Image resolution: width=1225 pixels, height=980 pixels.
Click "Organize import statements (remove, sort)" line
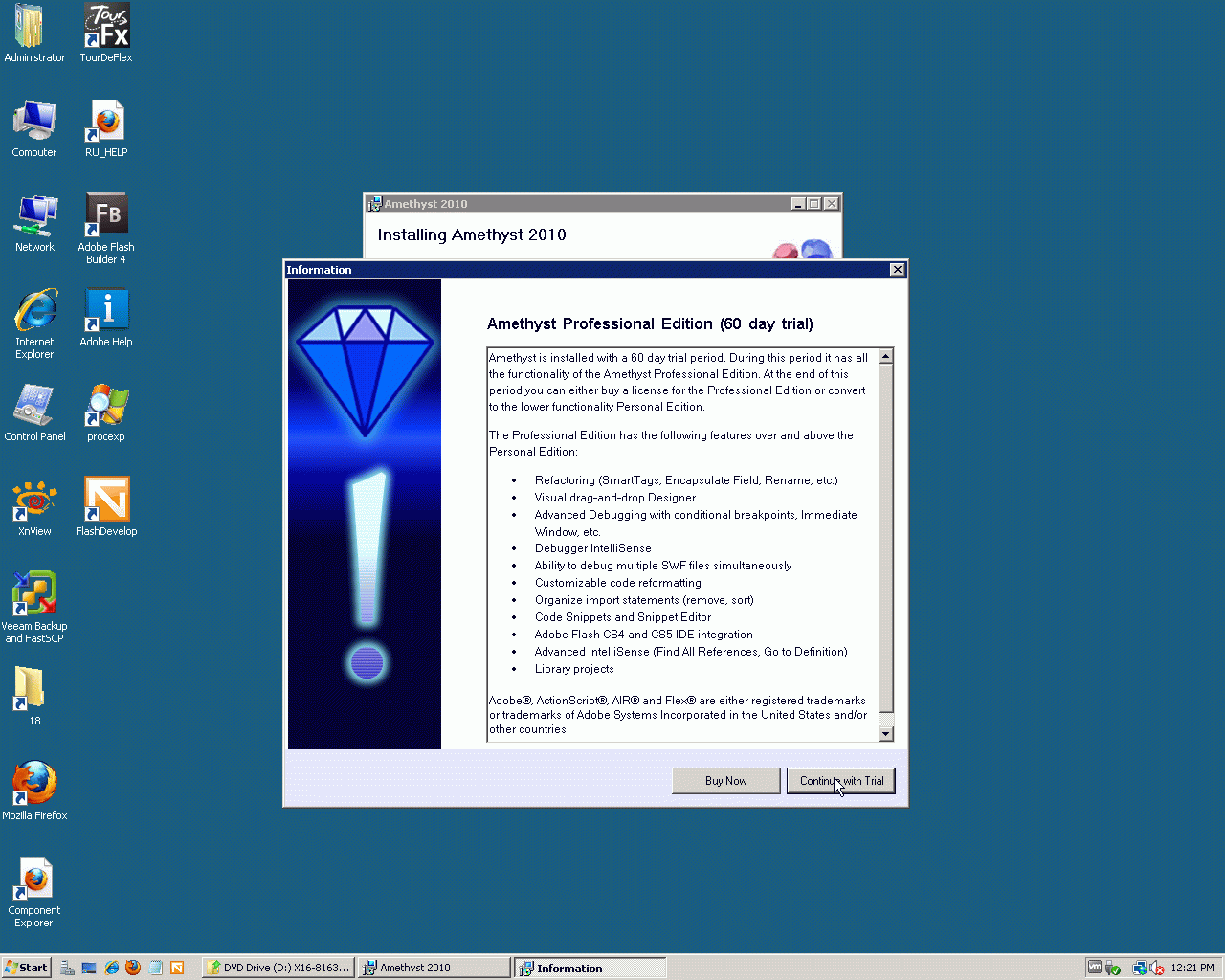click(x=644, y=600)
